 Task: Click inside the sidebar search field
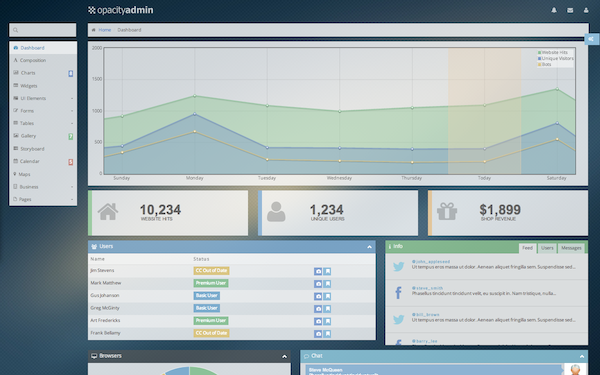(x=42, y=30)
